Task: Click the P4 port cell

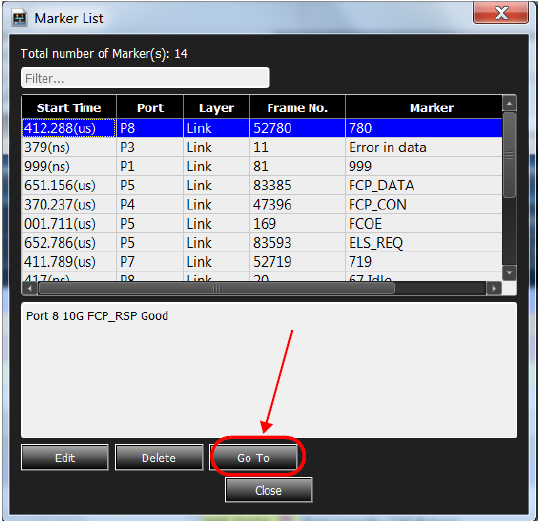Action: click(x=150, y=205)
